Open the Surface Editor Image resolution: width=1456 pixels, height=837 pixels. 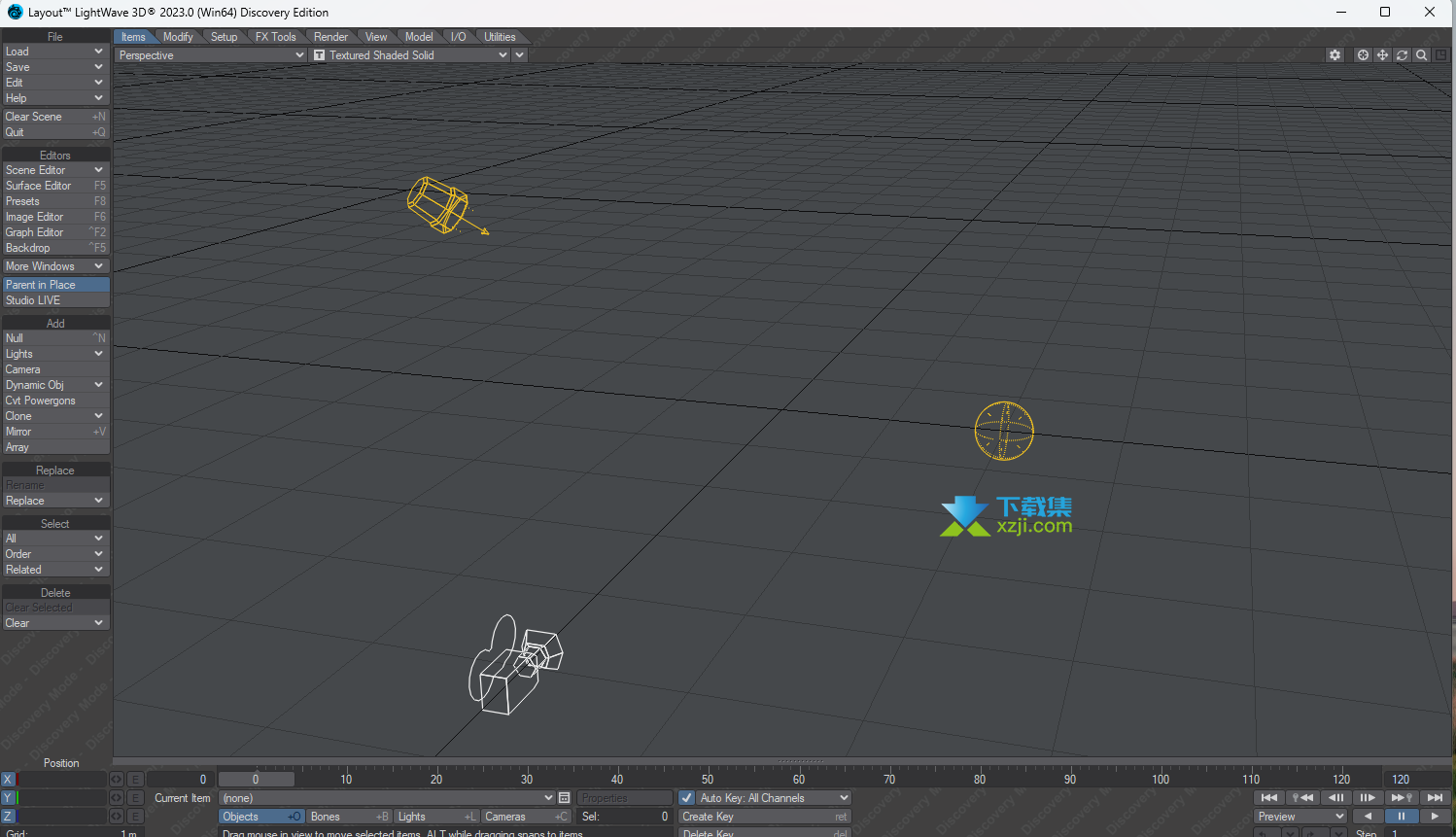pos(55,186)
